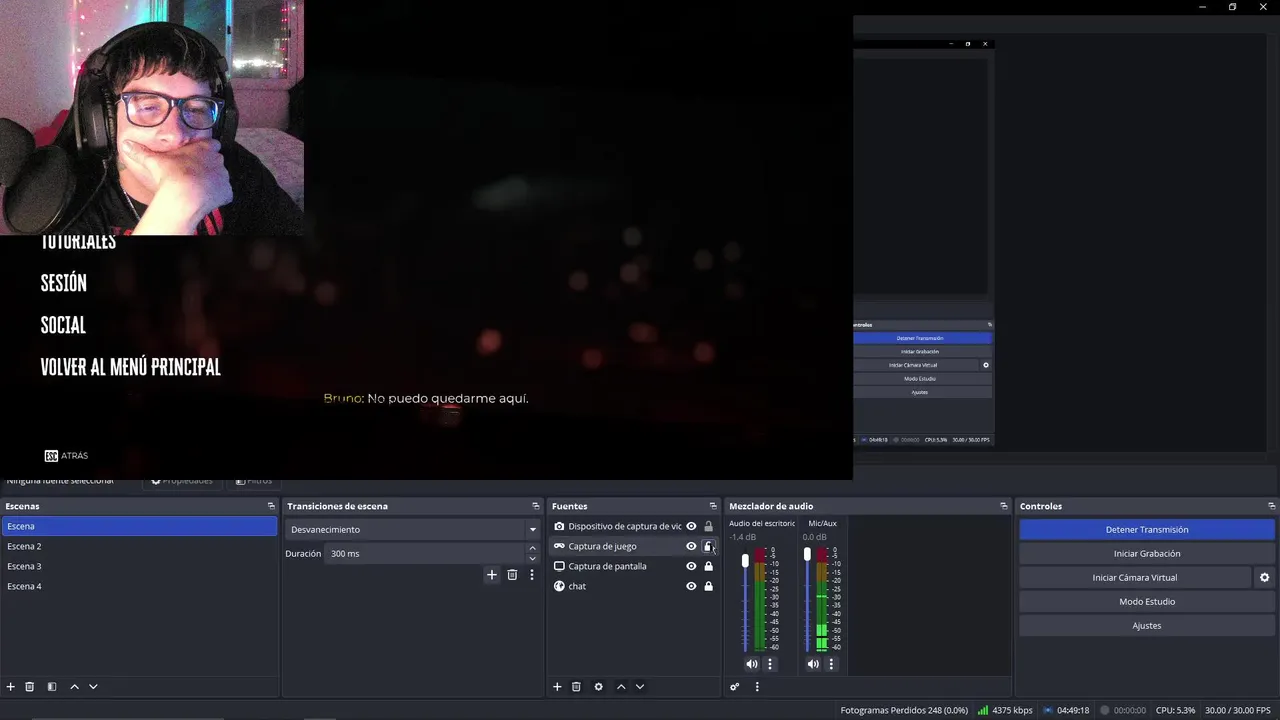
Task: Add a new transition with the plus icon
Action: (x=491, y=575)
